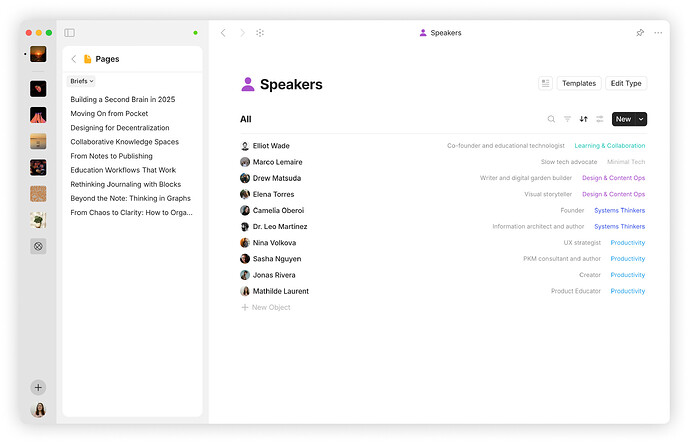Open page Moving On from Pocket
The width and height of the screenshot is (690, 443).
[x=109, y=113]
